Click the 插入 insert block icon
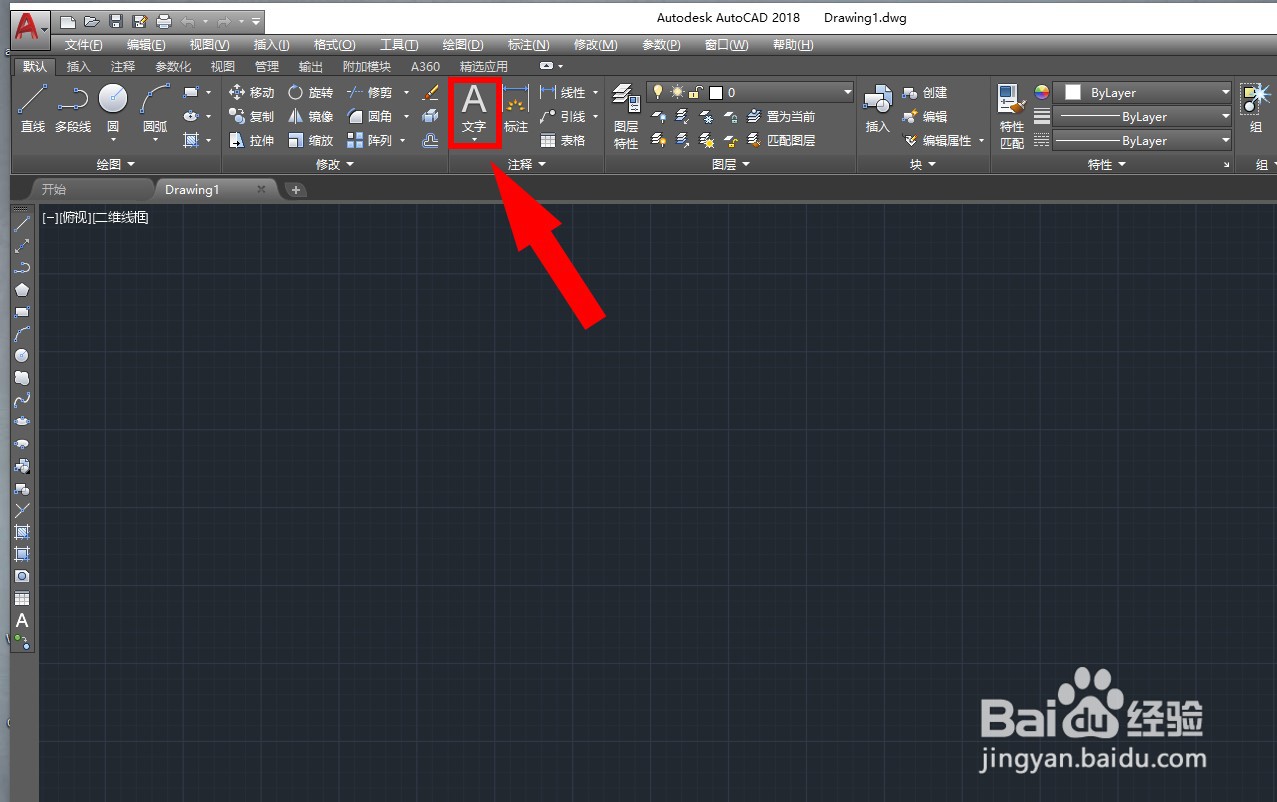This screenshot has height=802, width=1277. coord(877,109)
